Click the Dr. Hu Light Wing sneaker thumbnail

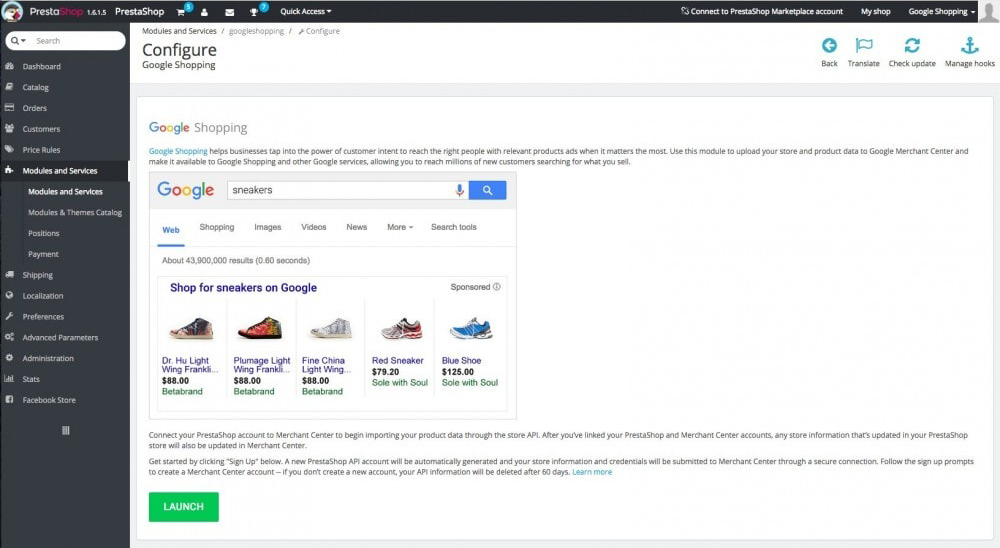[x=191, y=329]
